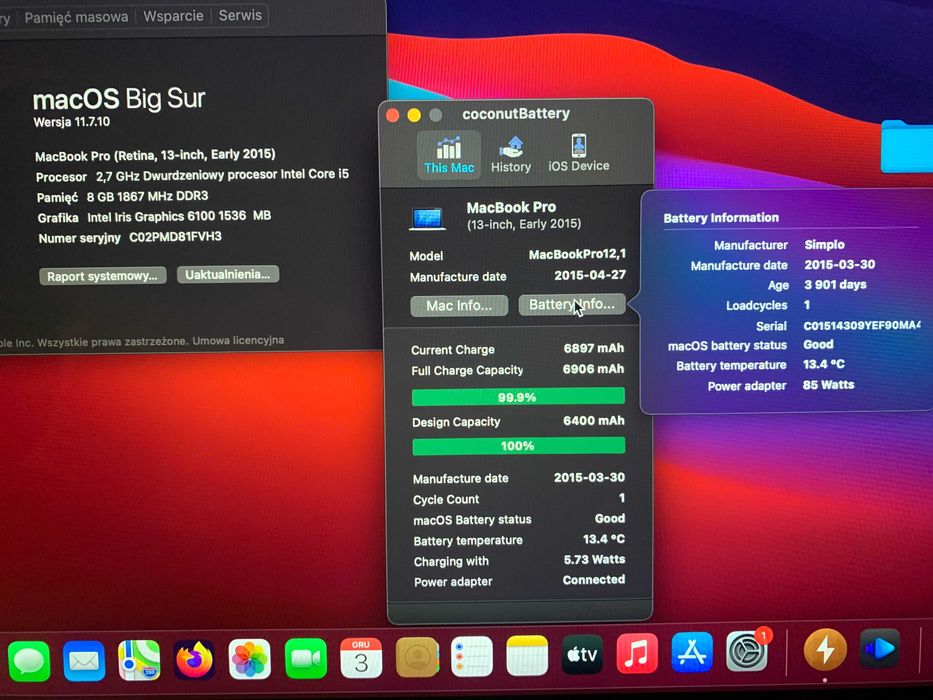Open the blue play-button app in Dock
This screenshot has height=700, width=933.
point(879,648)
